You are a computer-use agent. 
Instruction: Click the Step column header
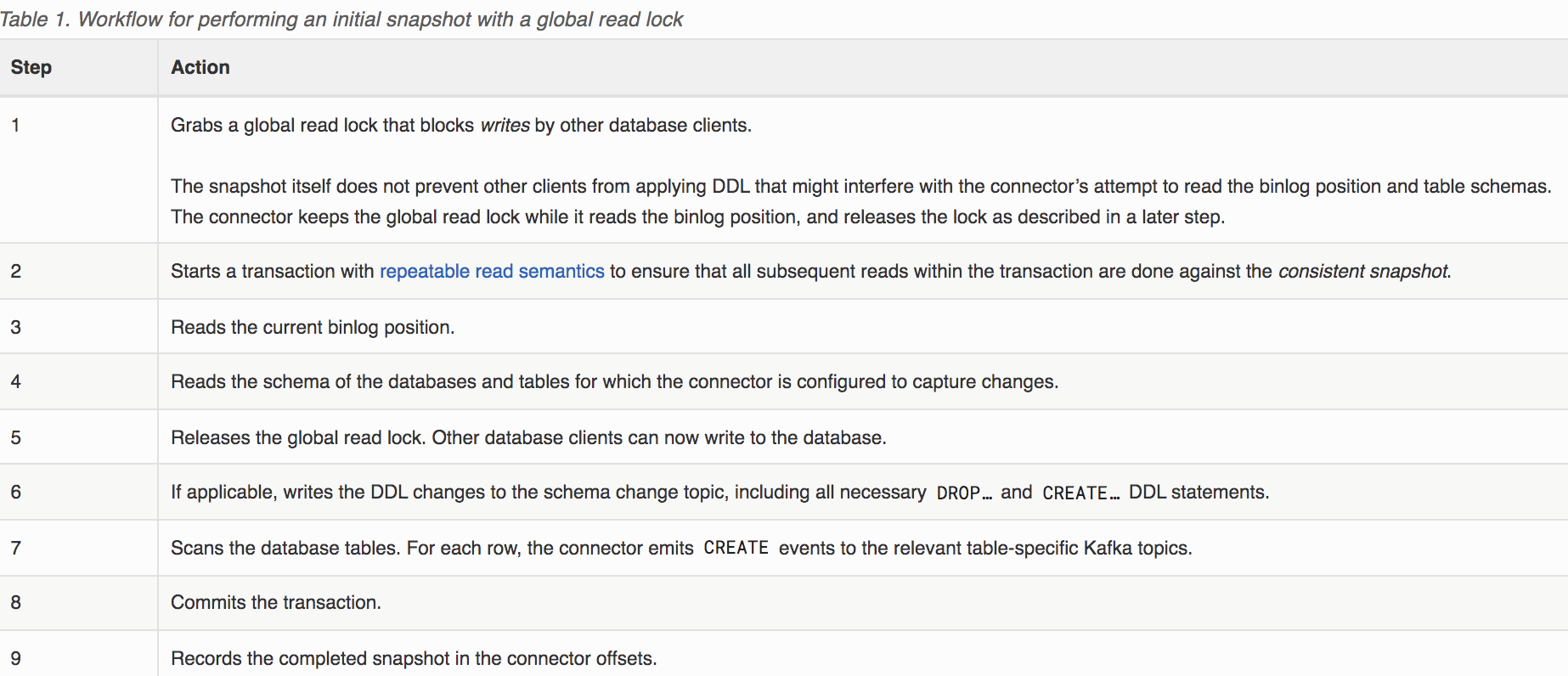31,67
